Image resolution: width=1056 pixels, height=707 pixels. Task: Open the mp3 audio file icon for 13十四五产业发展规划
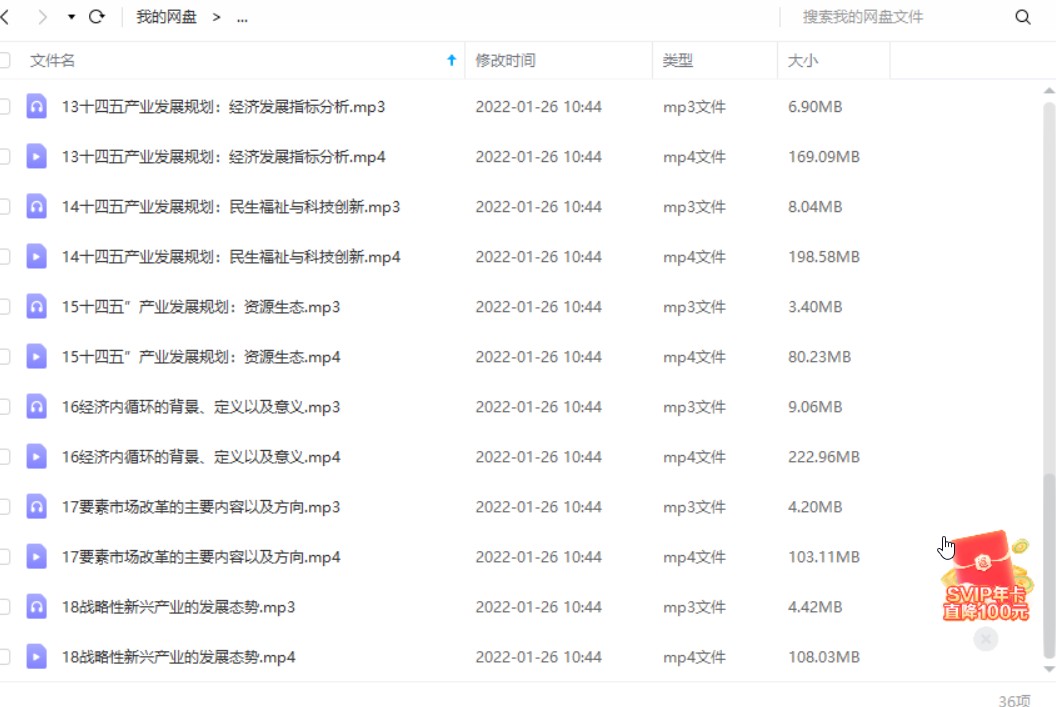pos(37,106)
